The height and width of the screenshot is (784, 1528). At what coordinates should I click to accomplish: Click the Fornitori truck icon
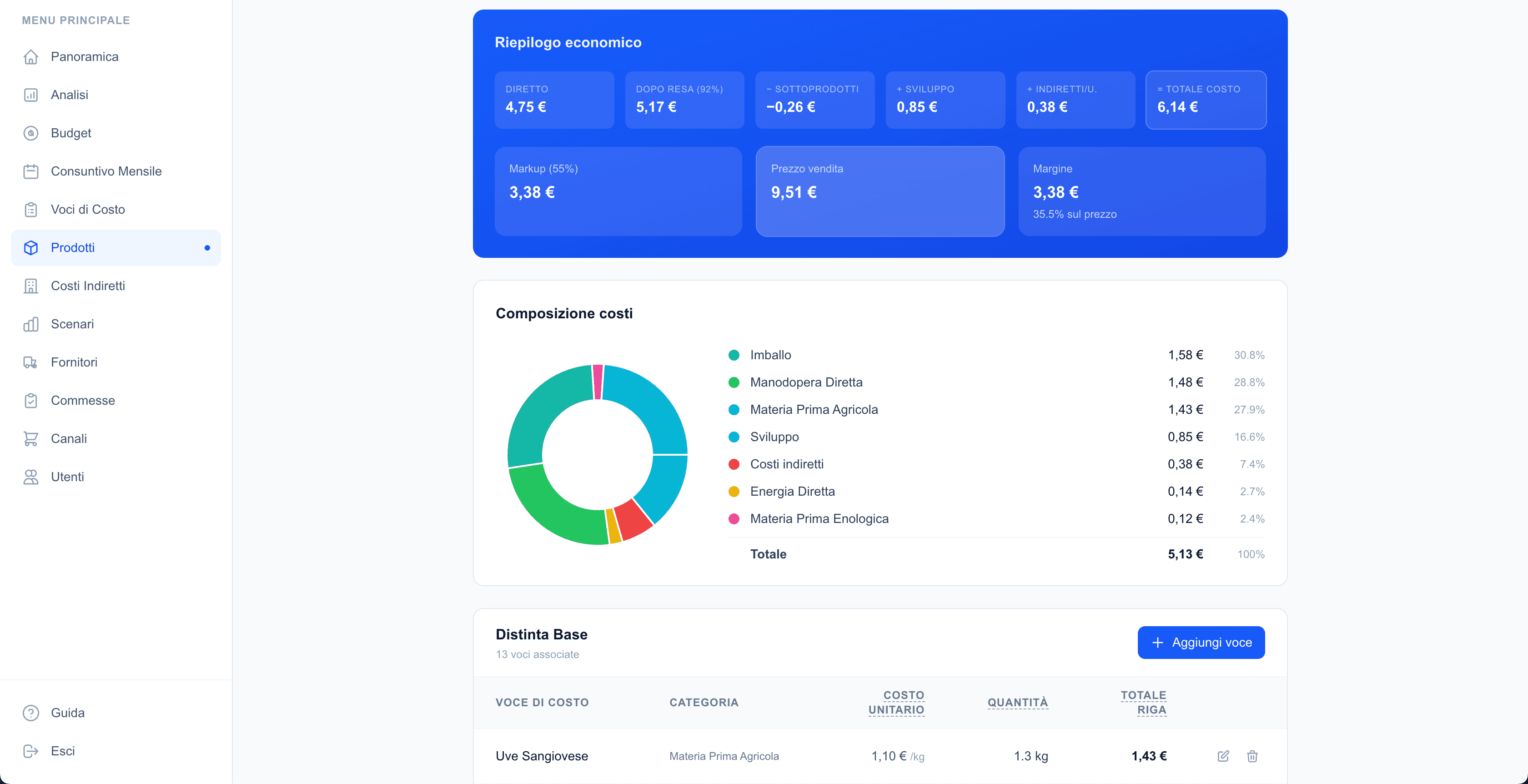coord(31,362)
